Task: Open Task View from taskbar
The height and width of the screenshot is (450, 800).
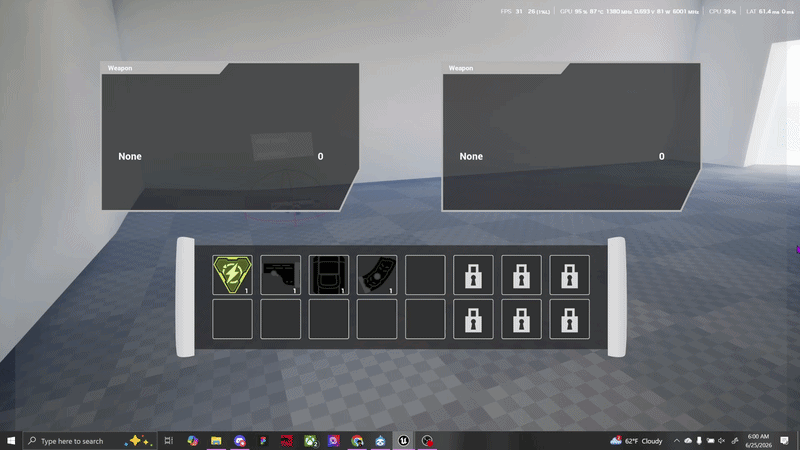Action: [168, 441]
